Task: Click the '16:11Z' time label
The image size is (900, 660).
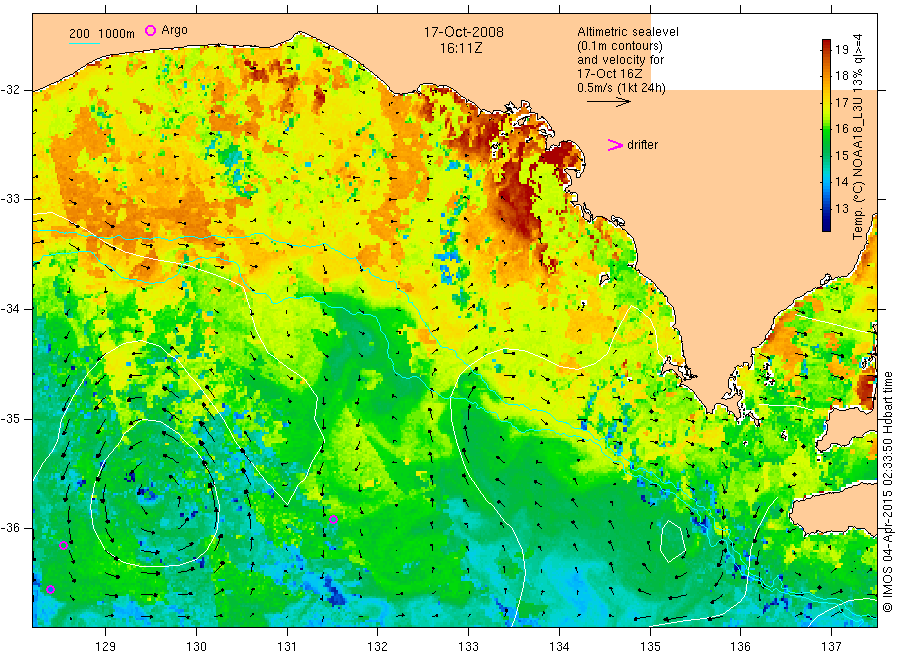Action: (461, 48)
